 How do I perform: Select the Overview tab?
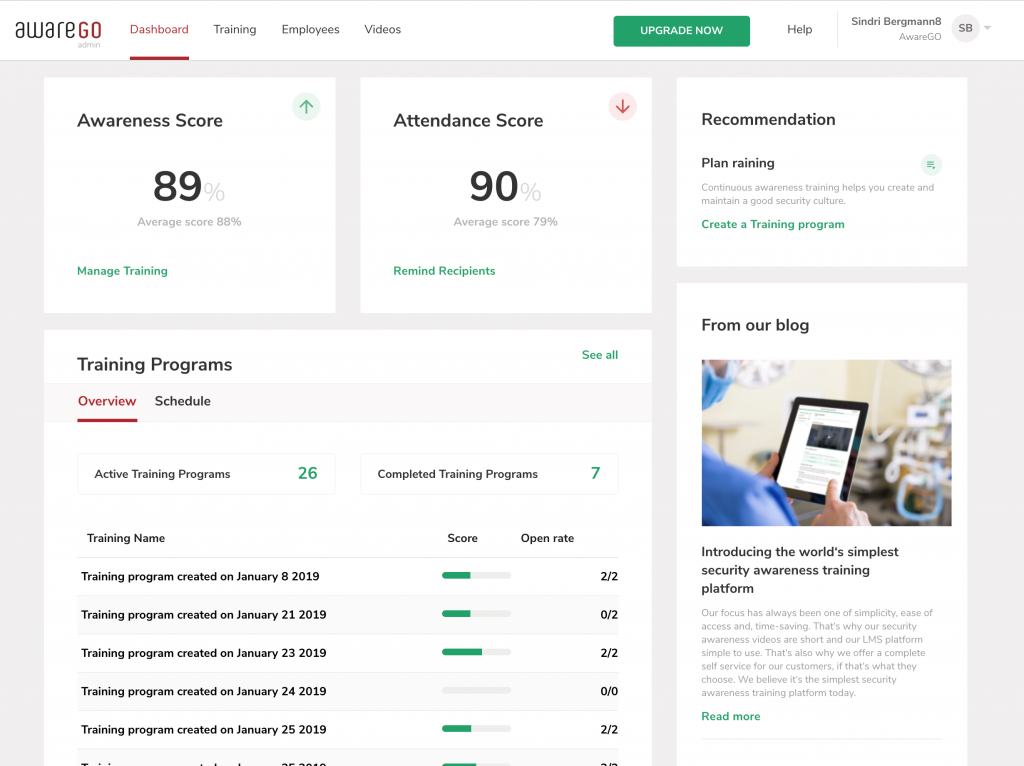107,401
